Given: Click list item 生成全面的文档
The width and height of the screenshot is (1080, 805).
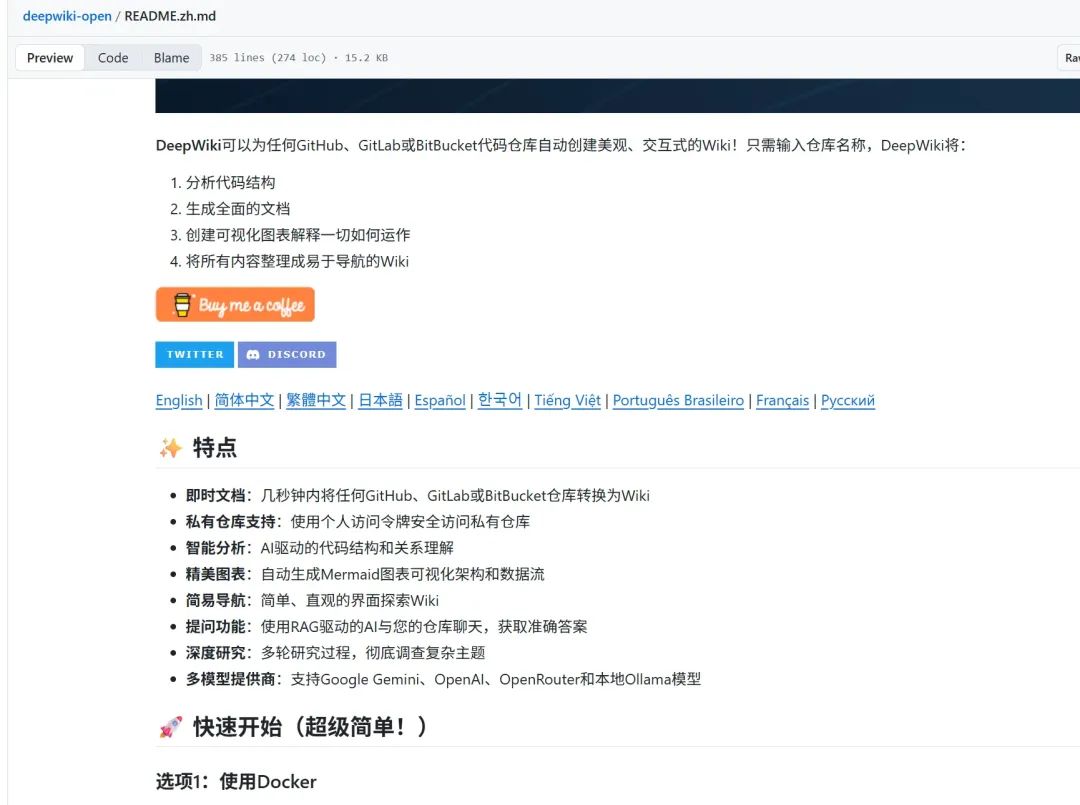Looking at the screenshot, I should 238,209.
